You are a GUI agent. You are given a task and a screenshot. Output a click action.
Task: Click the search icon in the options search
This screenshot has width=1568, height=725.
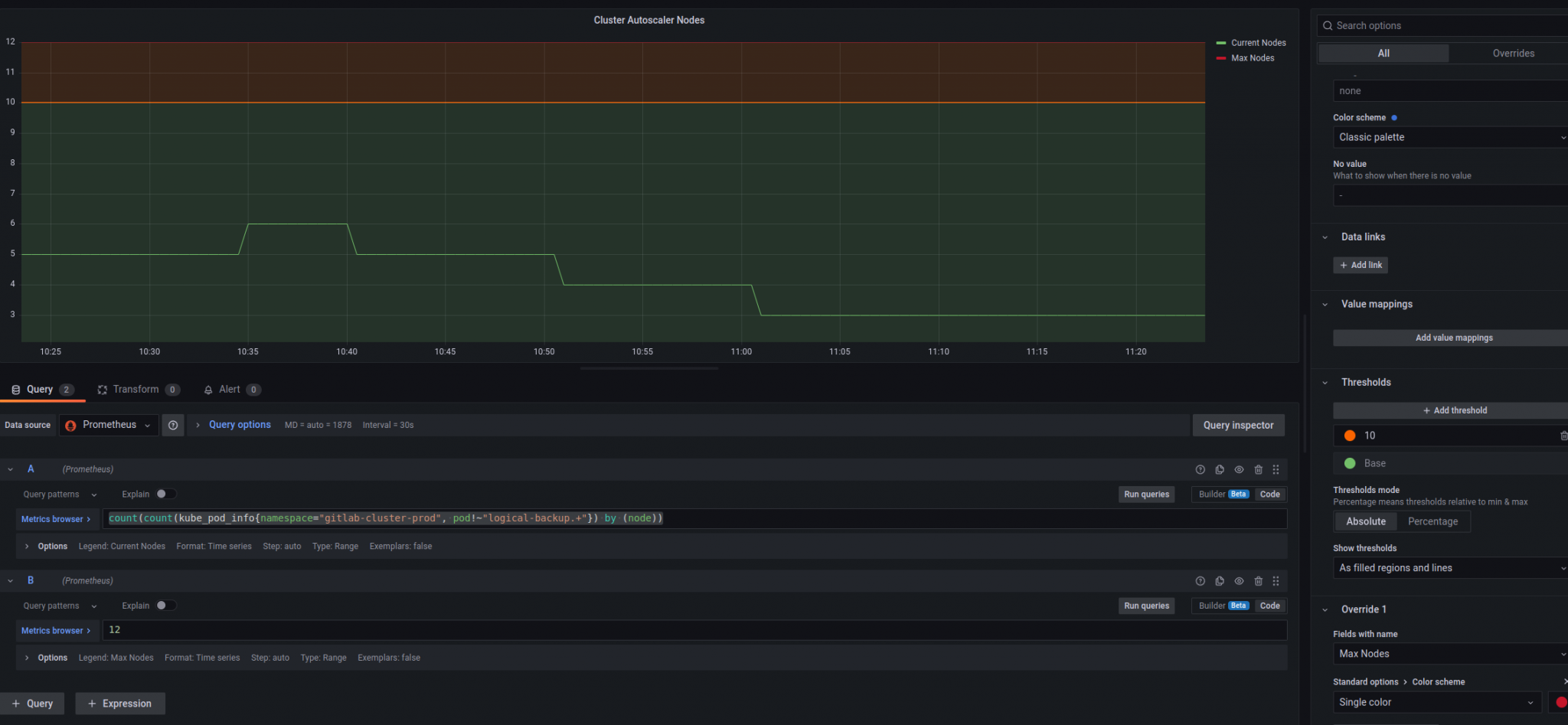point(1328,26)
